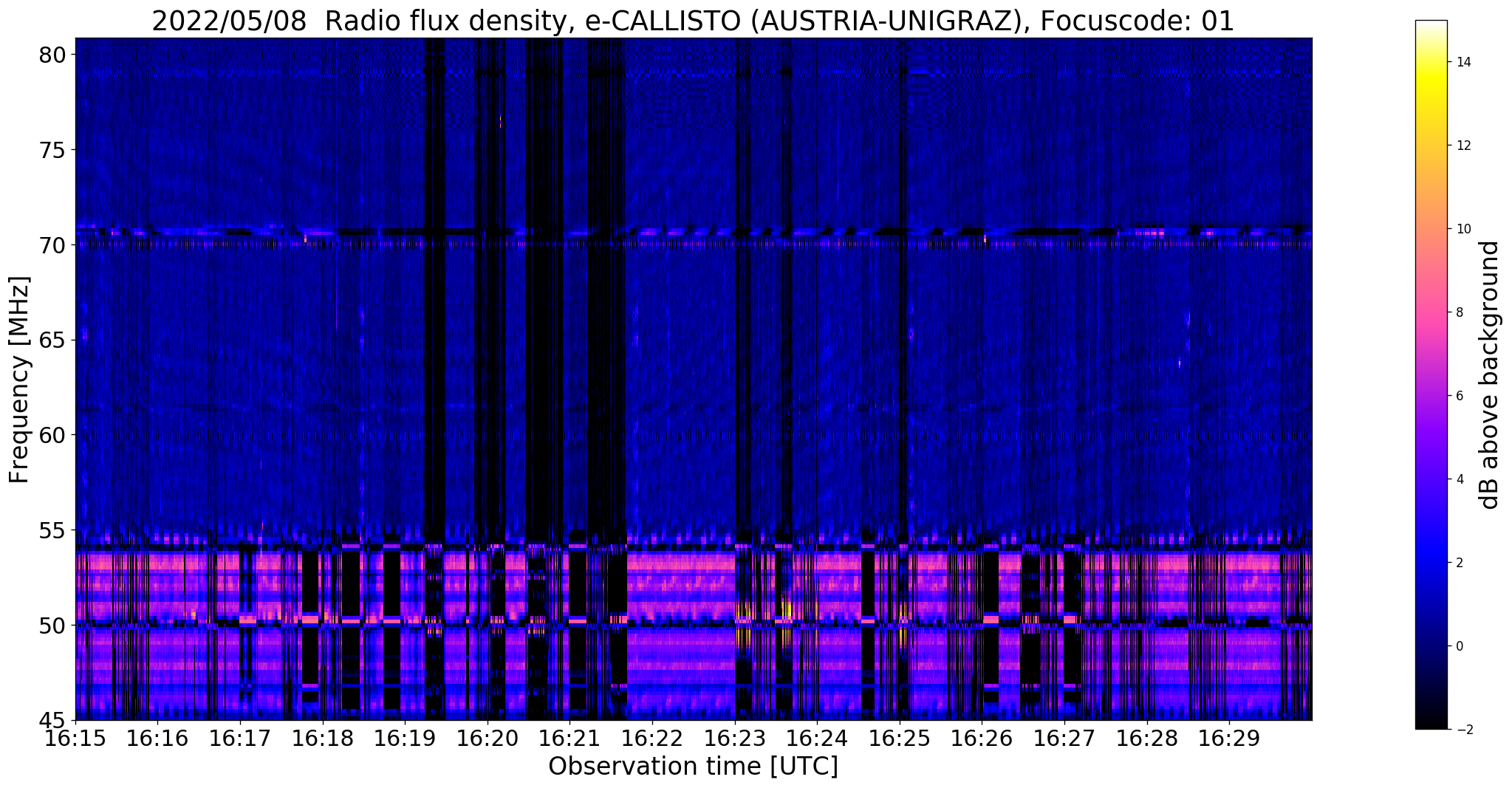The height and width of the screenshot is (788, 1512).
Task: Click the 65 MHz frequency tick label
Action: pos(53,340)
